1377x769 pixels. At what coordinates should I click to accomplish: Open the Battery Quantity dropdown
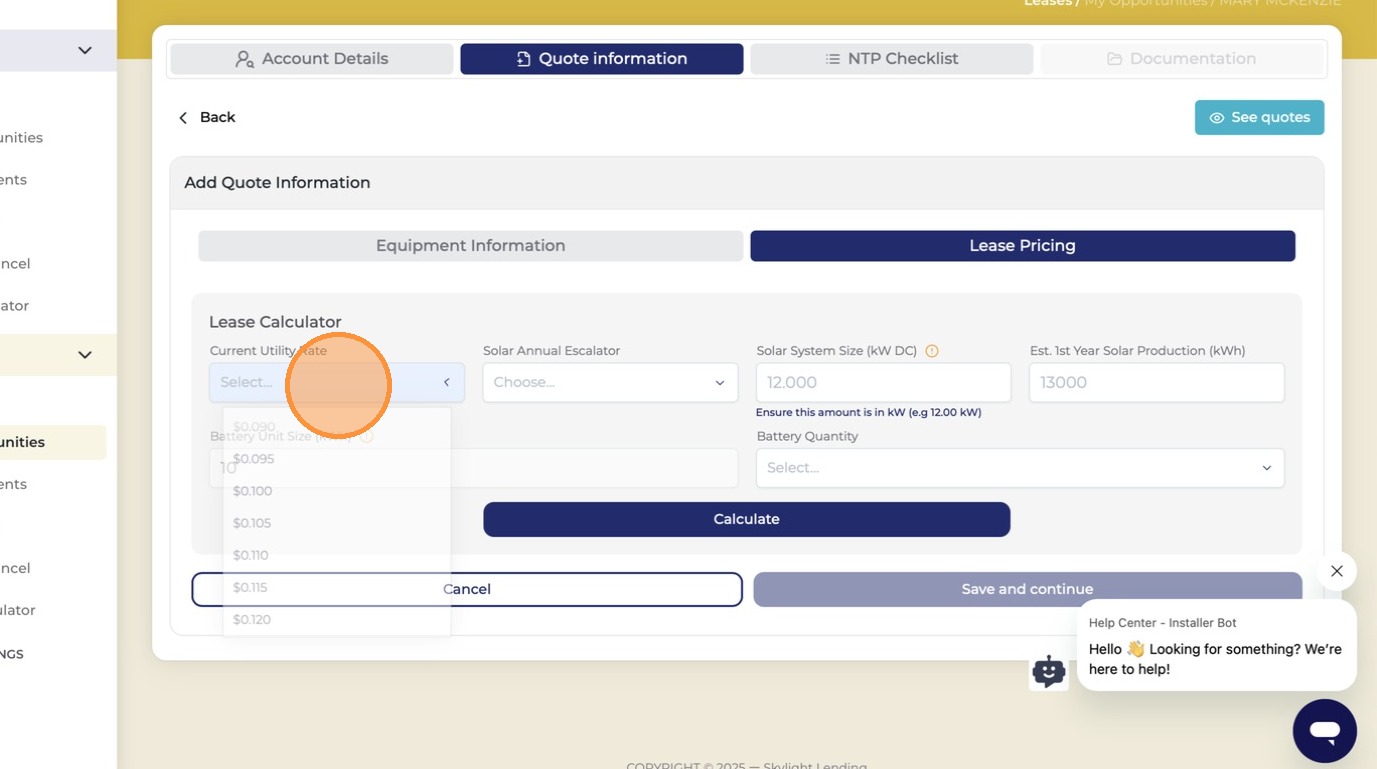(1020, 468)
